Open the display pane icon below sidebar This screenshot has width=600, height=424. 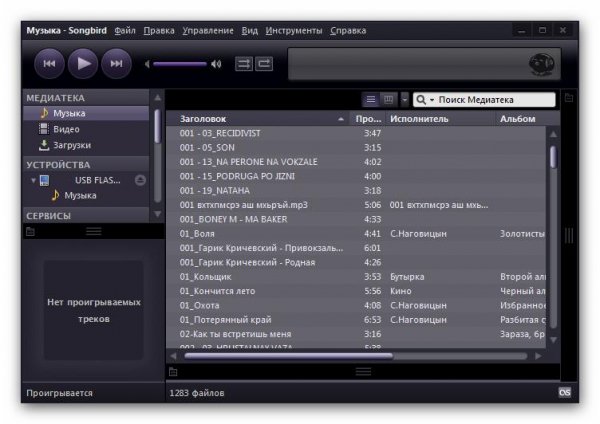(x=30, y=232)
